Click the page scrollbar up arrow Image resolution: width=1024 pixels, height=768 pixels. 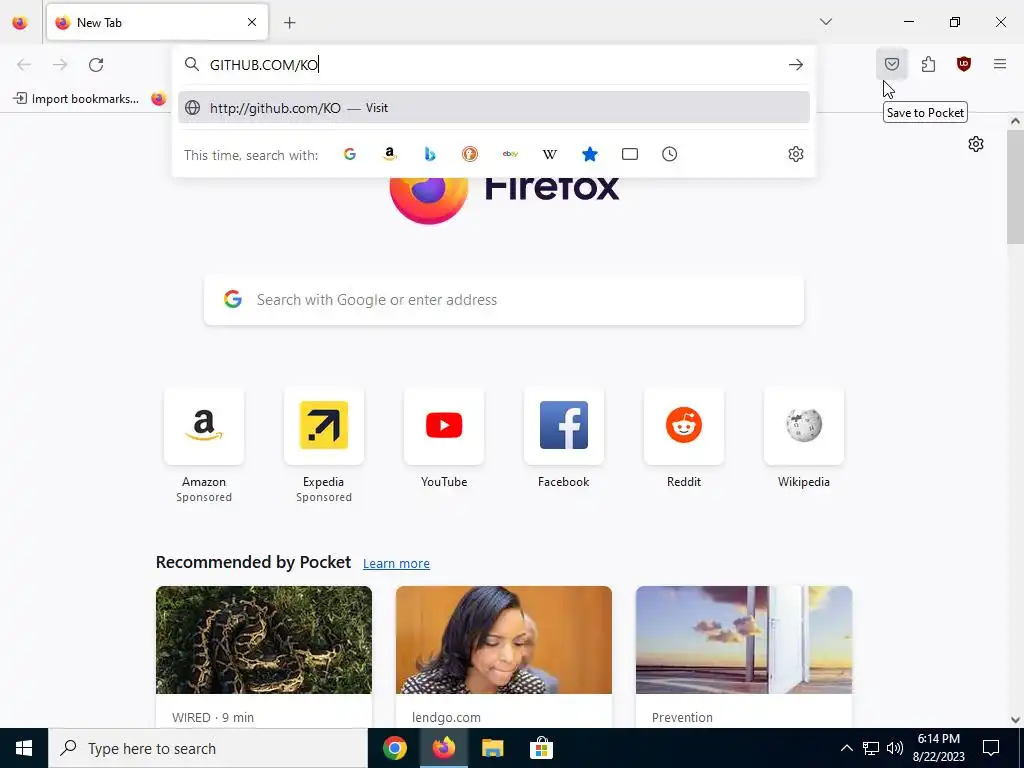tap(1015, 121)
